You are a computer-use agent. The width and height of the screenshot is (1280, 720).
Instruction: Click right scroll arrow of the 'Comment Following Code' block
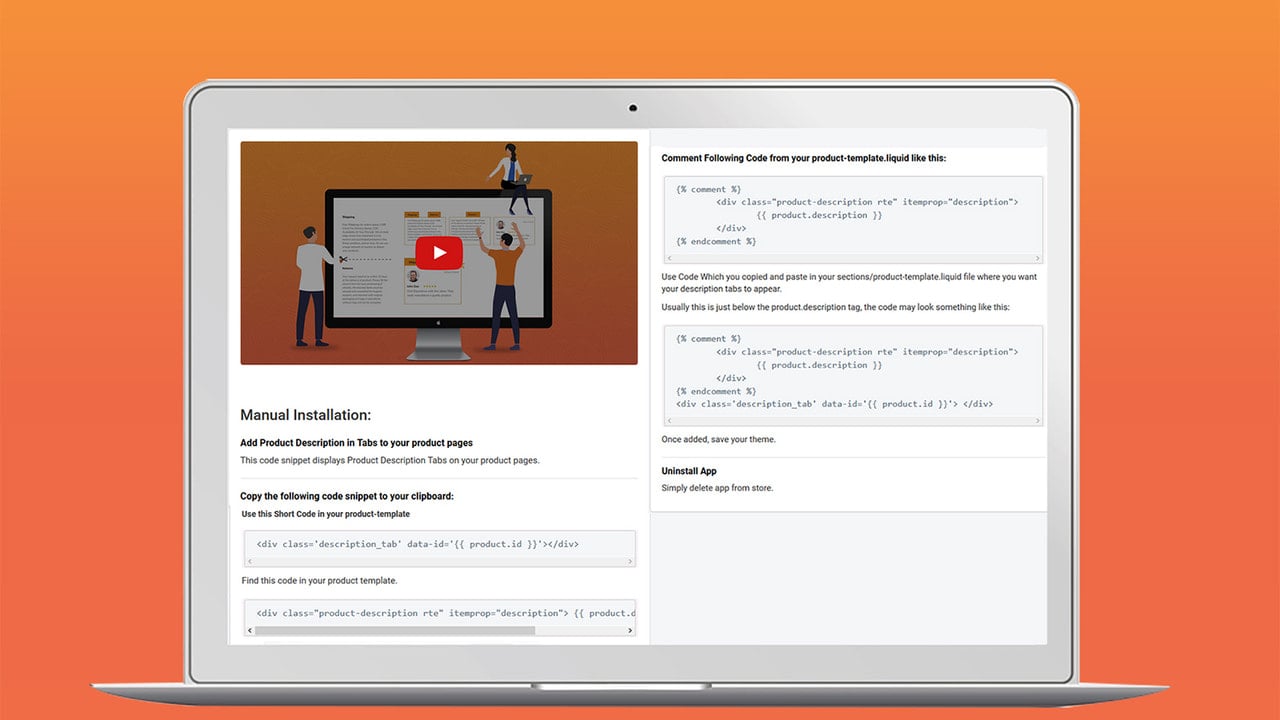tap(1038, 259)
